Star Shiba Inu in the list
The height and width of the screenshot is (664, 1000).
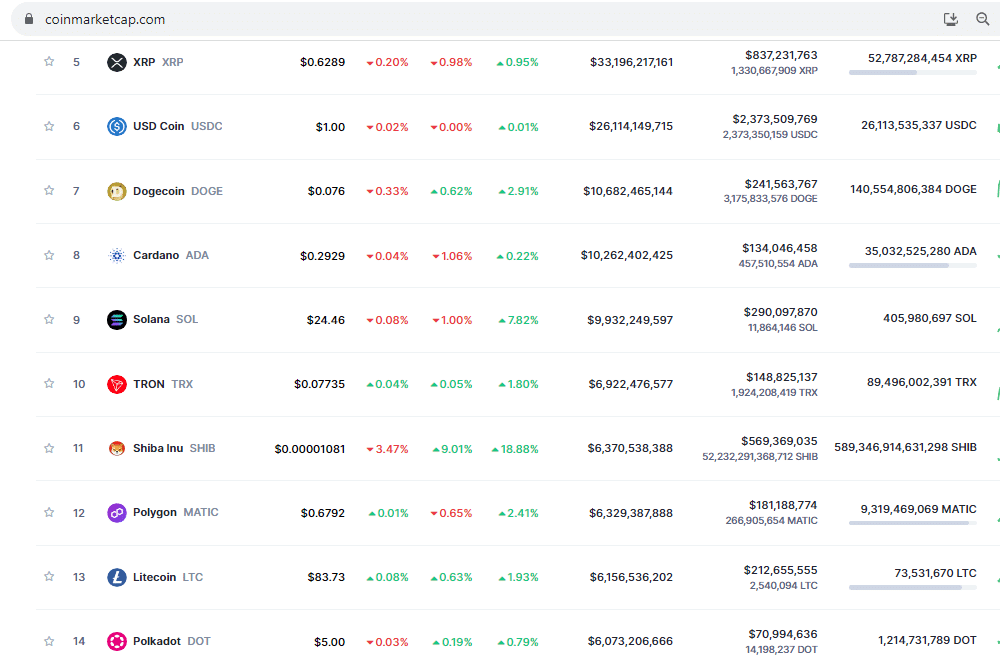pyautogui.click(x=49, y=448)
